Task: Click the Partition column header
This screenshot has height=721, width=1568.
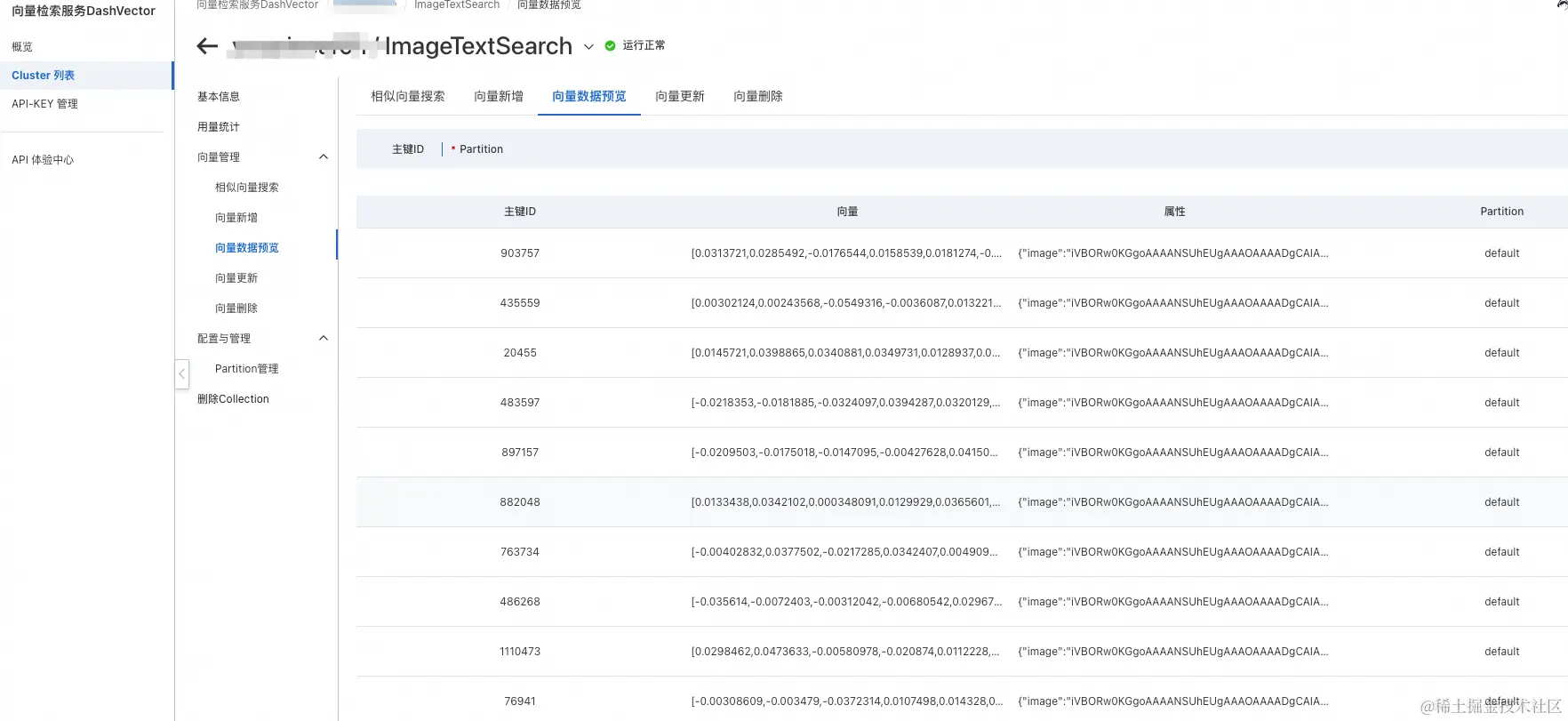Action: pos(1501,212)
